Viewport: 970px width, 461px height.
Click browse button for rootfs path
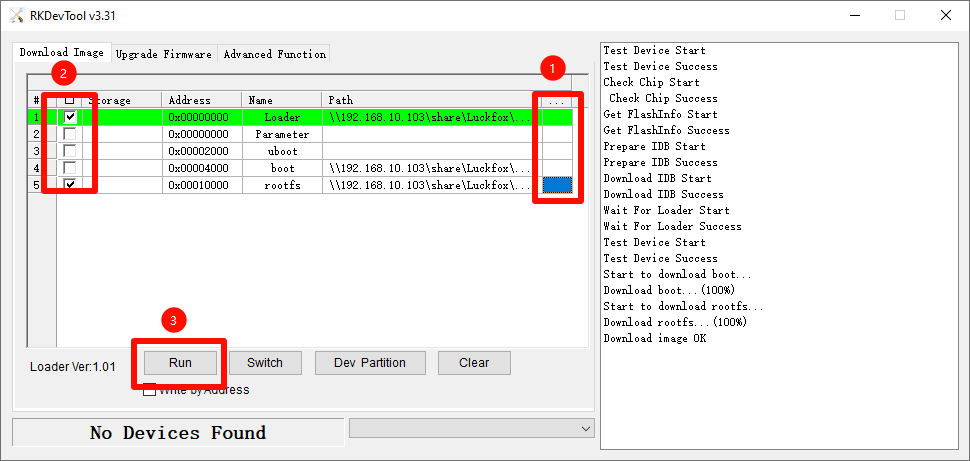[x=557, y=185]
